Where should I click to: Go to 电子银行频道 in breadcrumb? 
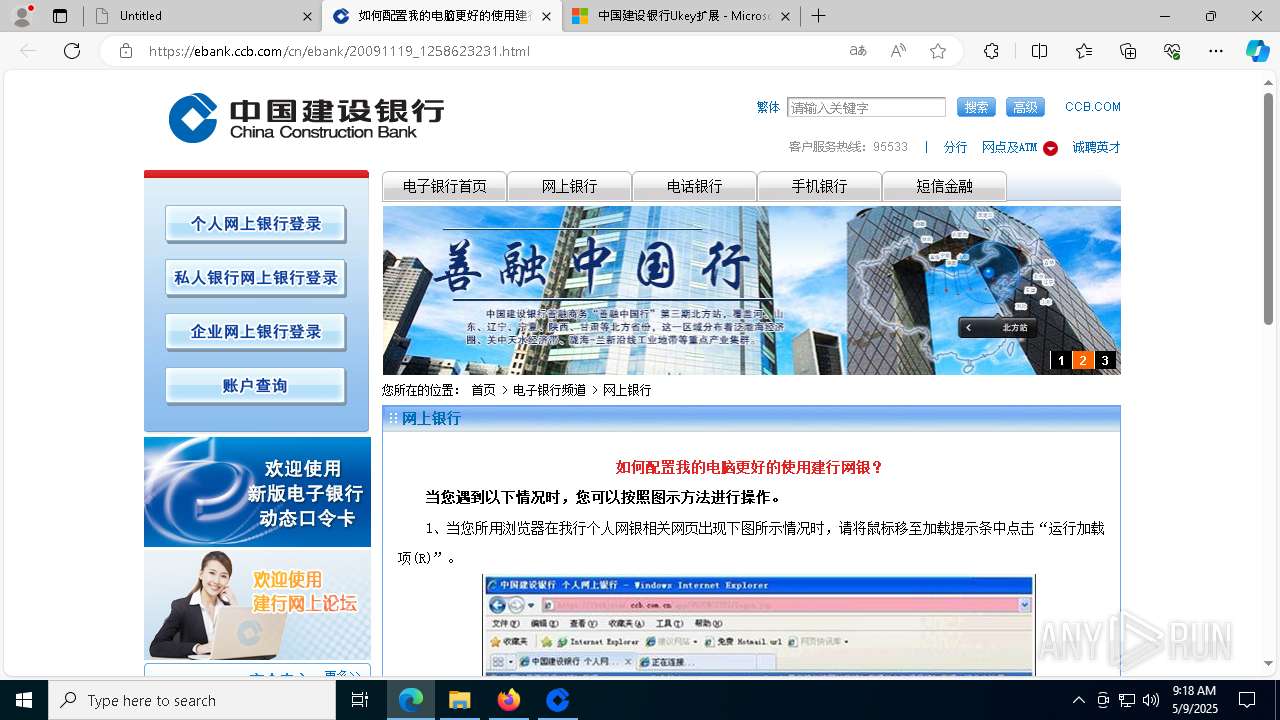549,390
